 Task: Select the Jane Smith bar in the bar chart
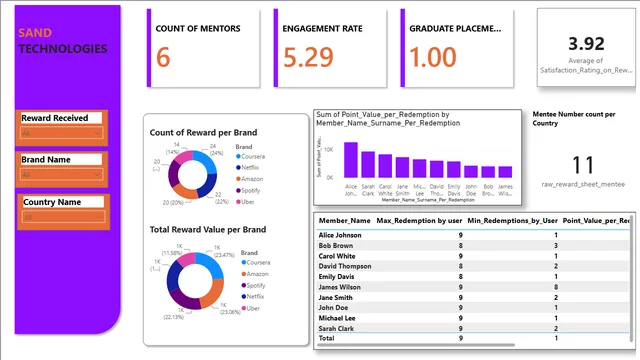pyautogui.click(x=402, y=167)
